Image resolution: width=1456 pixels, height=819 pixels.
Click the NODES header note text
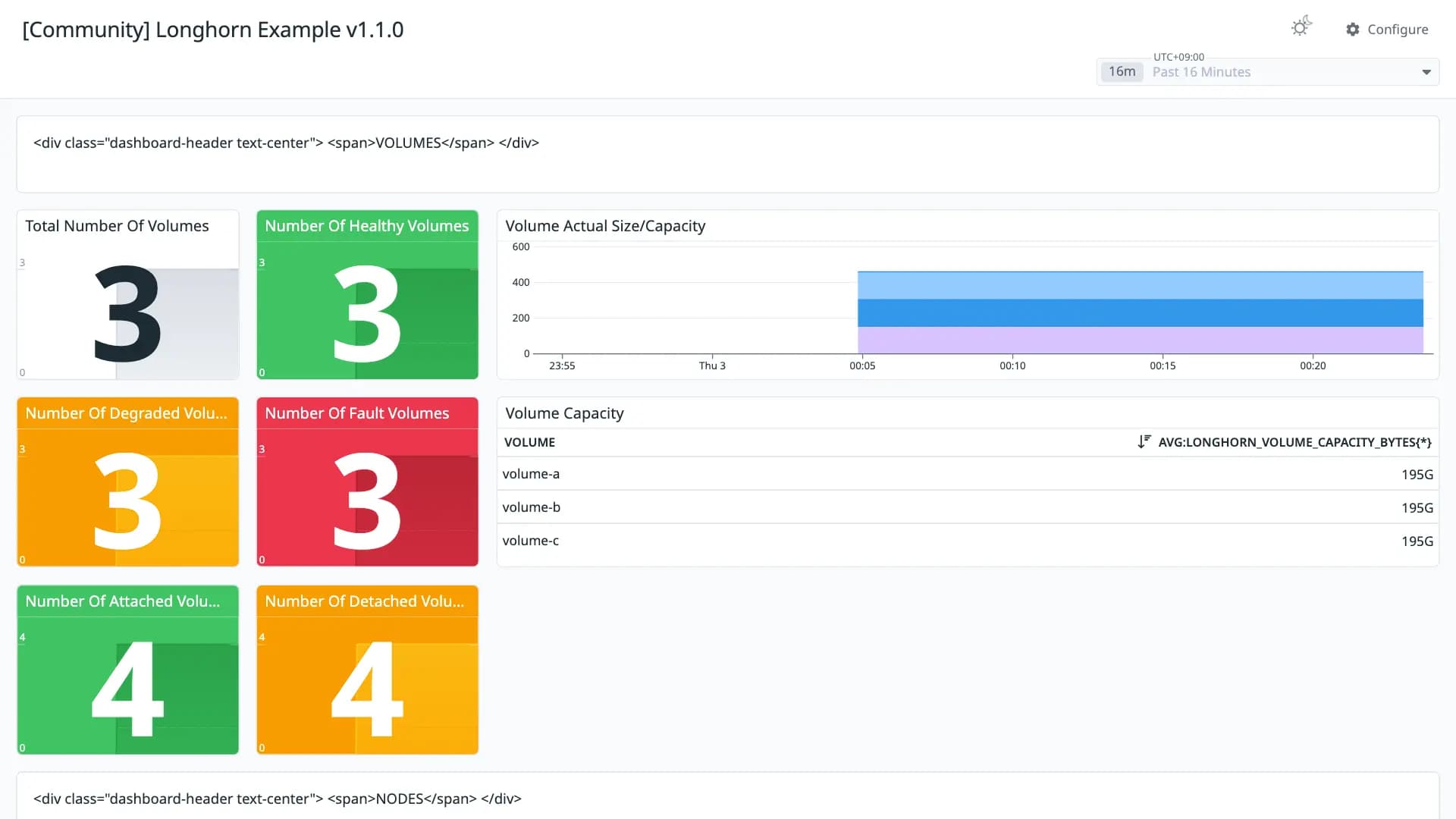point(277,799)
